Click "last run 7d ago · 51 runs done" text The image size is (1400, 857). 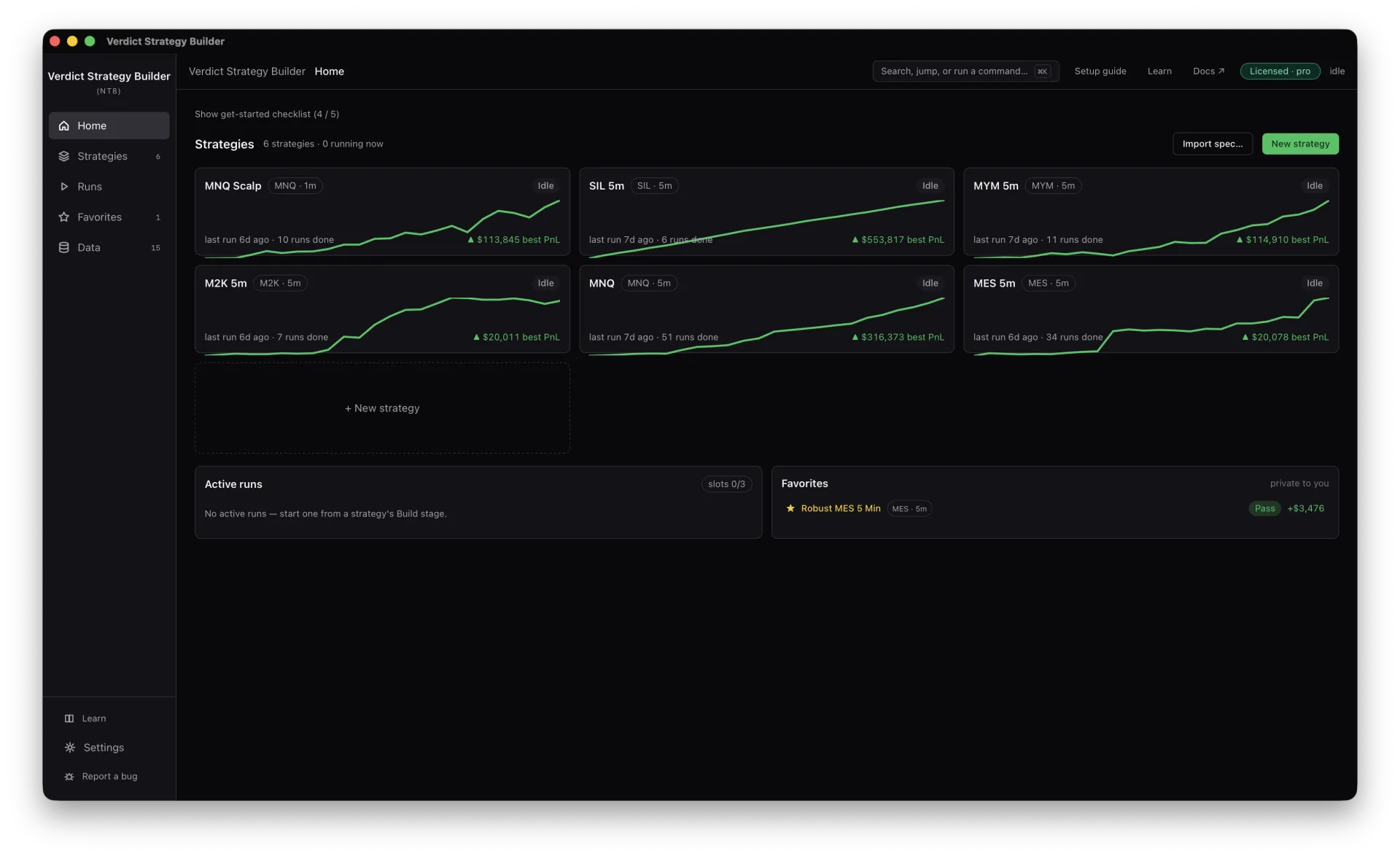tap(653, 337)
